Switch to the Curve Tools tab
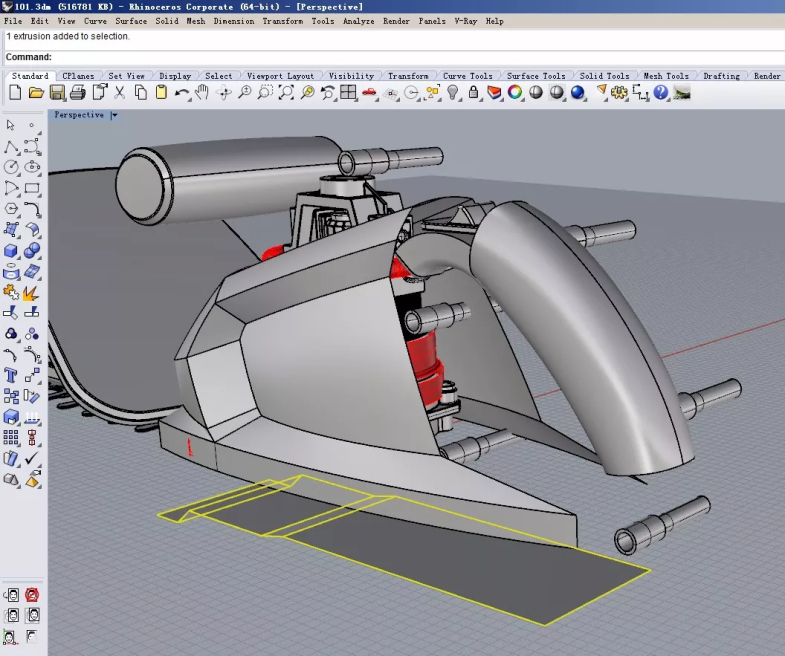Screen dimensions: 785x656 click(x=467, y=76)
